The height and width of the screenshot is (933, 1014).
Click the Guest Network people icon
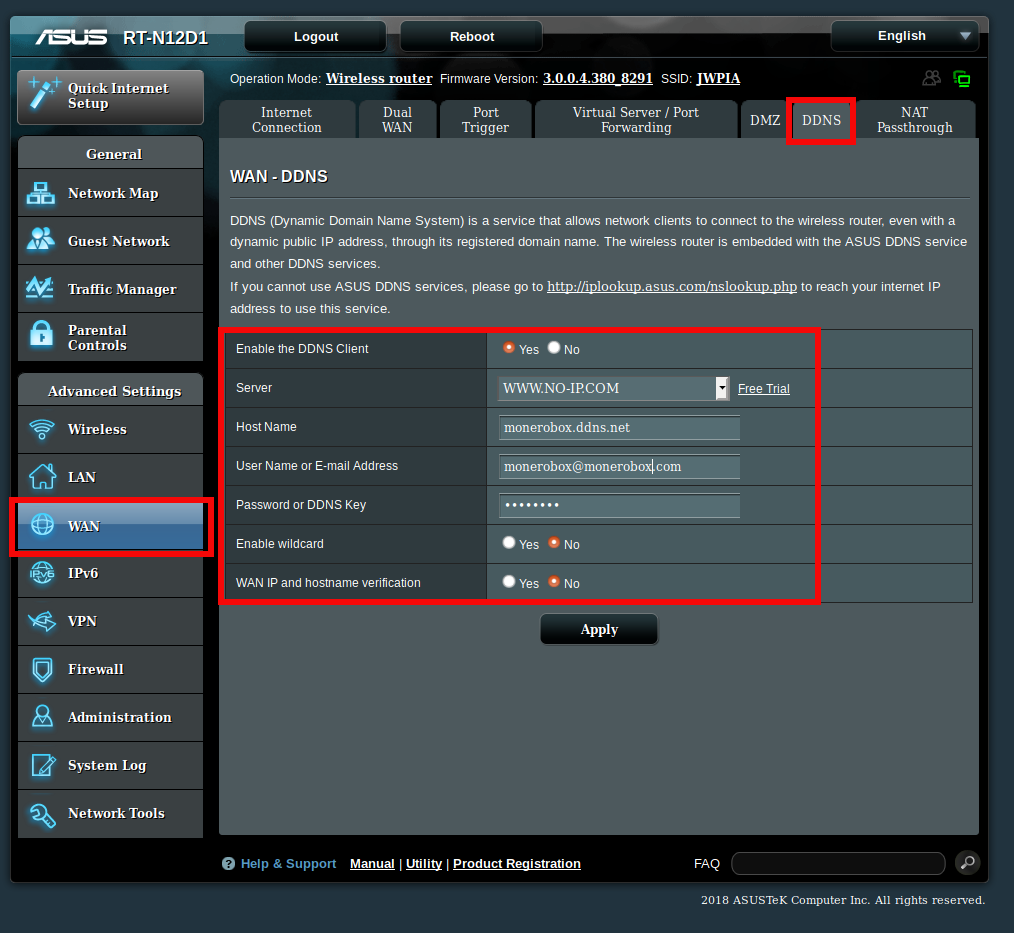coord(41,239)
